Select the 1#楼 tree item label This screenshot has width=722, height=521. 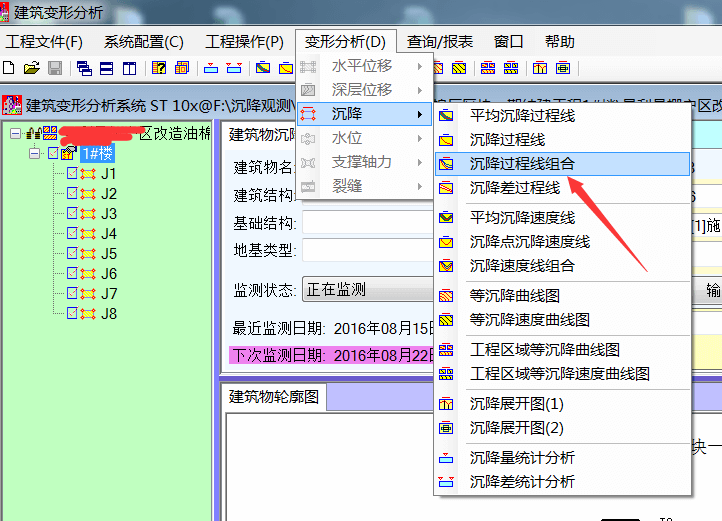(x=97, y=153)
